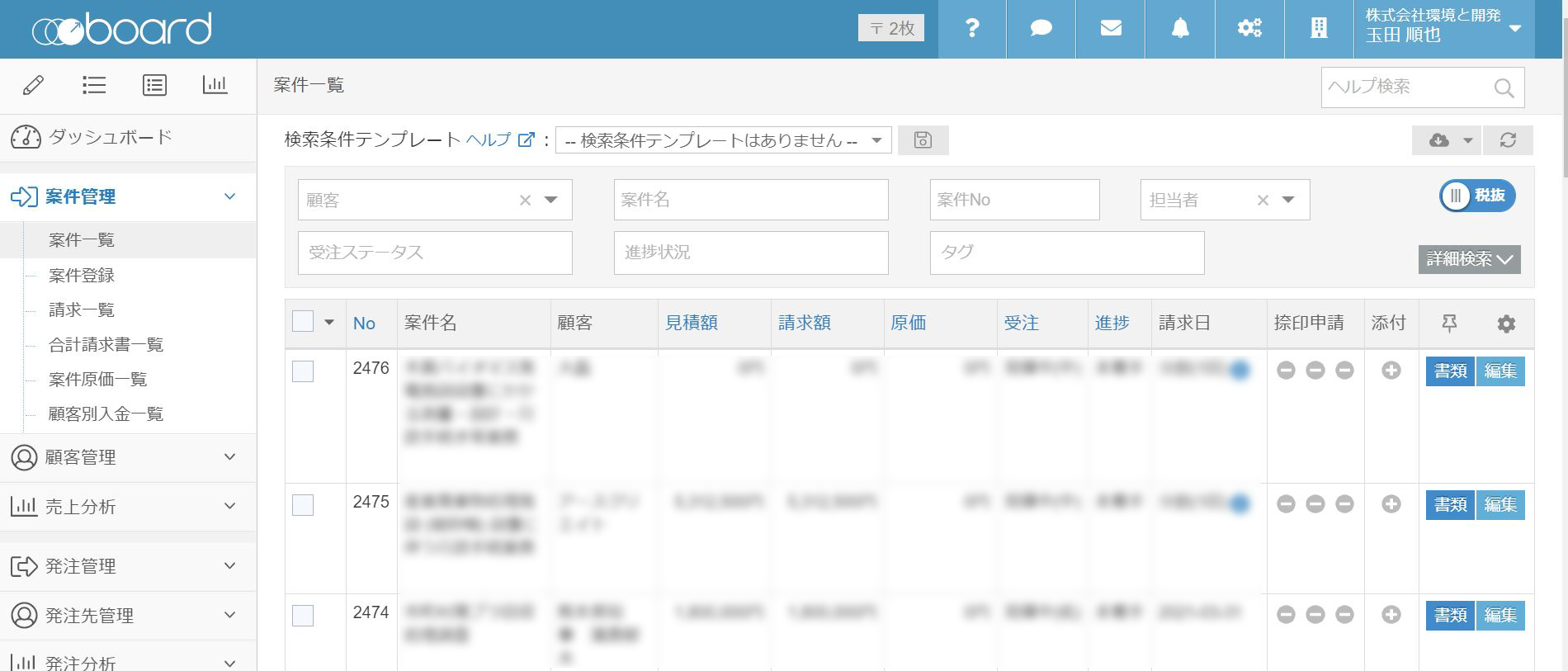
Task: Select 請求一覧 in the sidebar menu
Action: (x=82, y=310)
